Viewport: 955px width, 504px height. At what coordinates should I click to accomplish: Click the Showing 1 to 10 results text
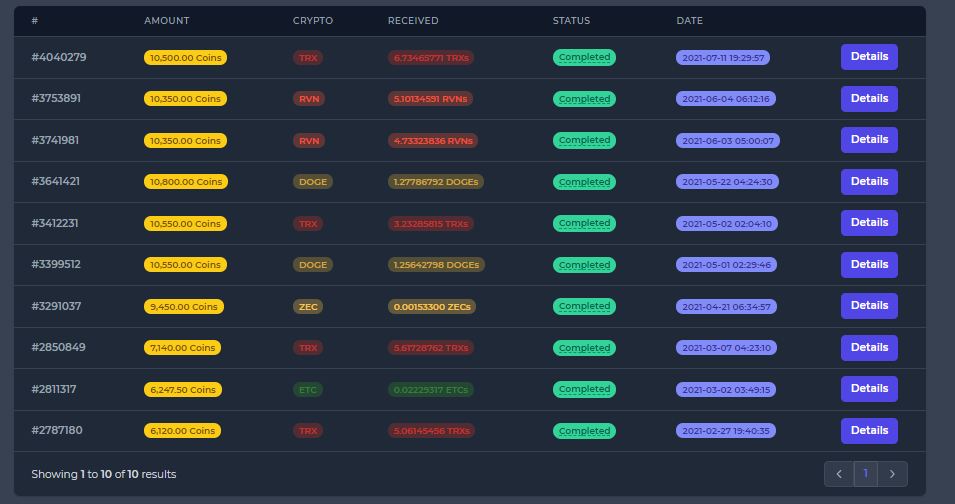pyautogui.click(x=104, y=474)
